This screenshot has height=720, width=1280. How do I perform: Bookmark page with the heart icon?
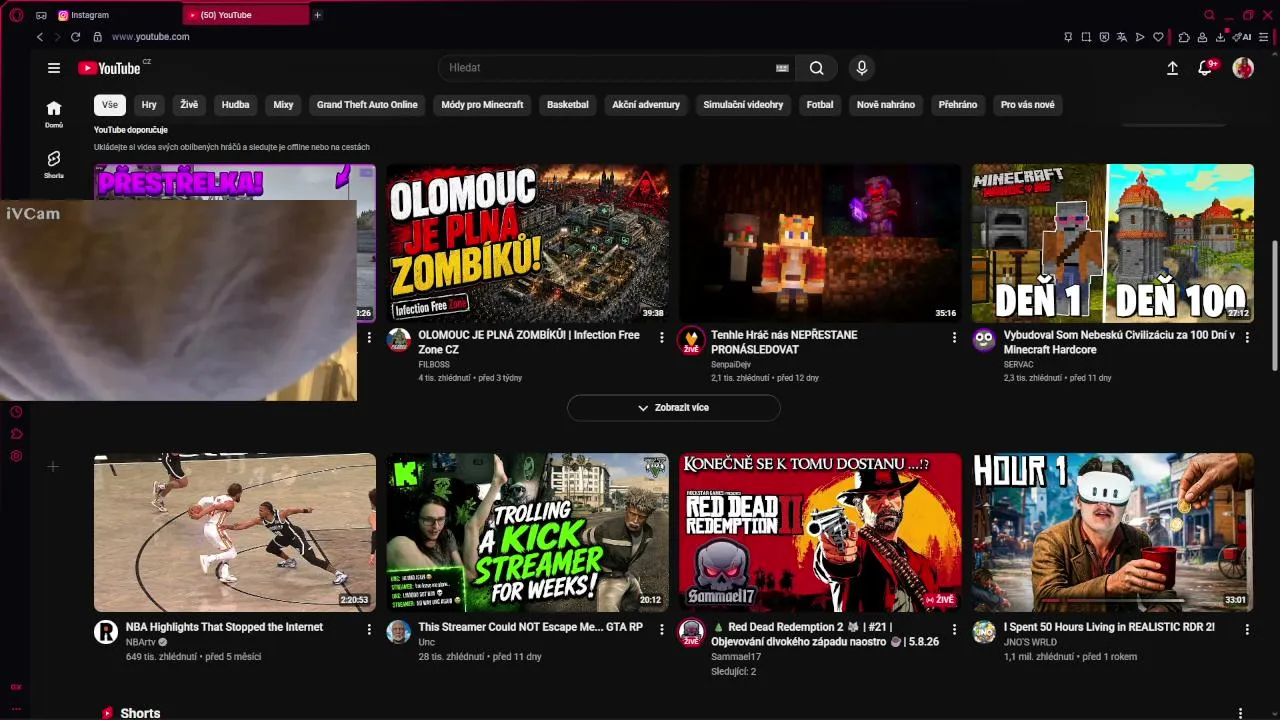[1158, 37]
